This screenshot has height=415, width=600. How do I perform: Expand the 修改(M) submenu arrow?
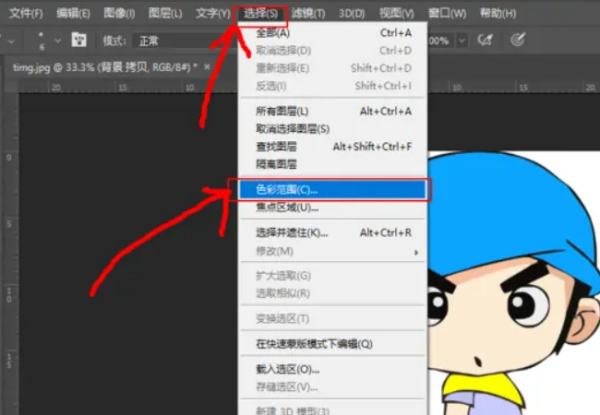tap(416, 252)
